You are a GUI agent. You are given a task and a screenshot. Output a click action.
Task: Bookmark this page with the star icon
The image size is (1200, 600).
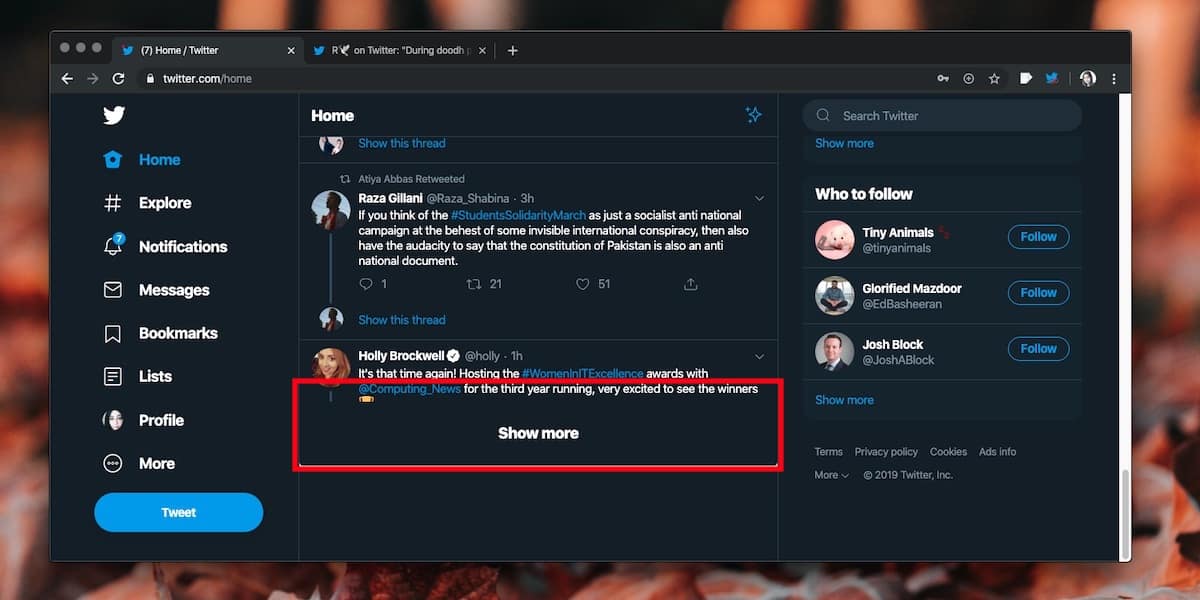tap(994, 78)
